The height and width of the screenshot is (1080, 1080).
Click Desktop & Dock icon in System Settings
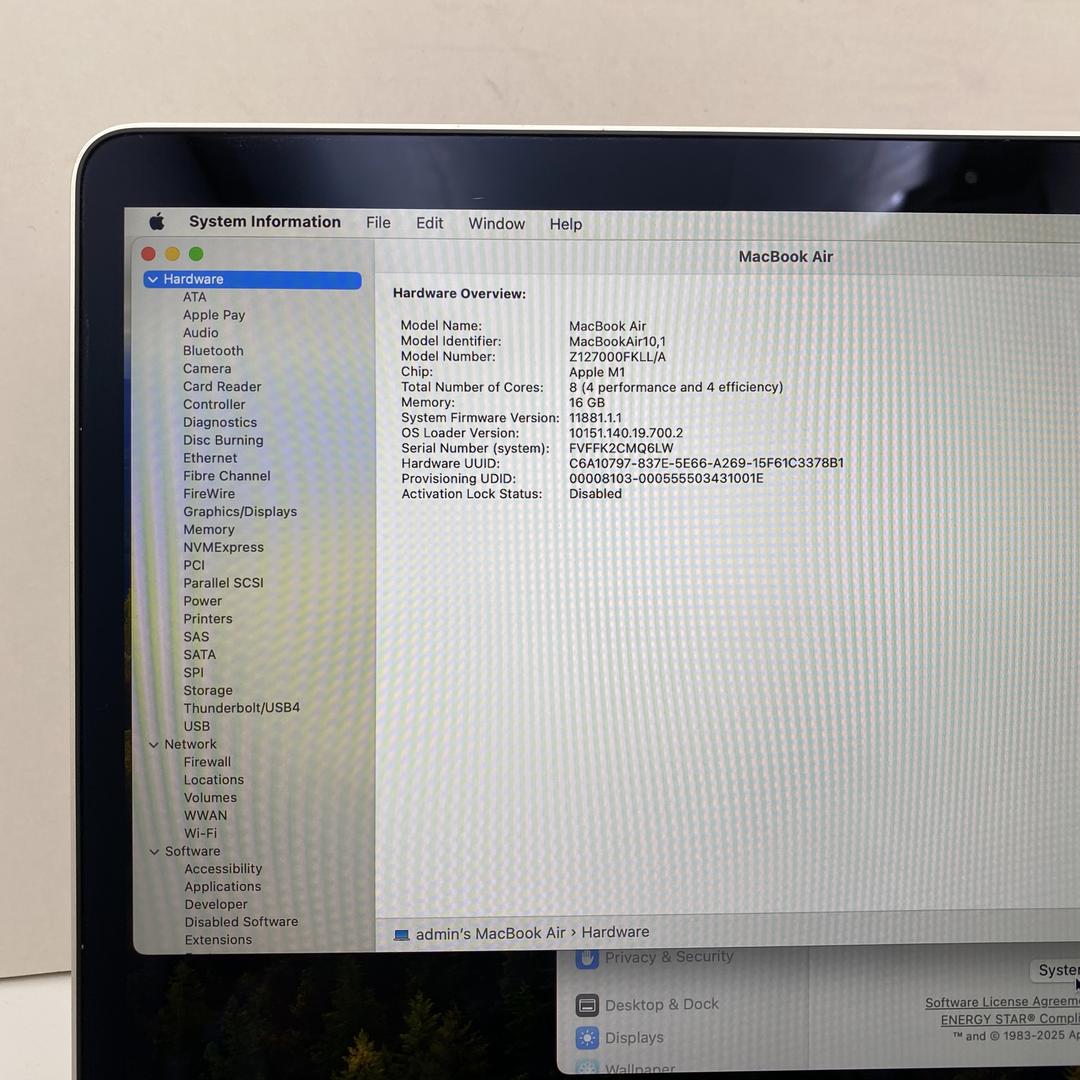pyautogui.click(x=587, y=1006)
